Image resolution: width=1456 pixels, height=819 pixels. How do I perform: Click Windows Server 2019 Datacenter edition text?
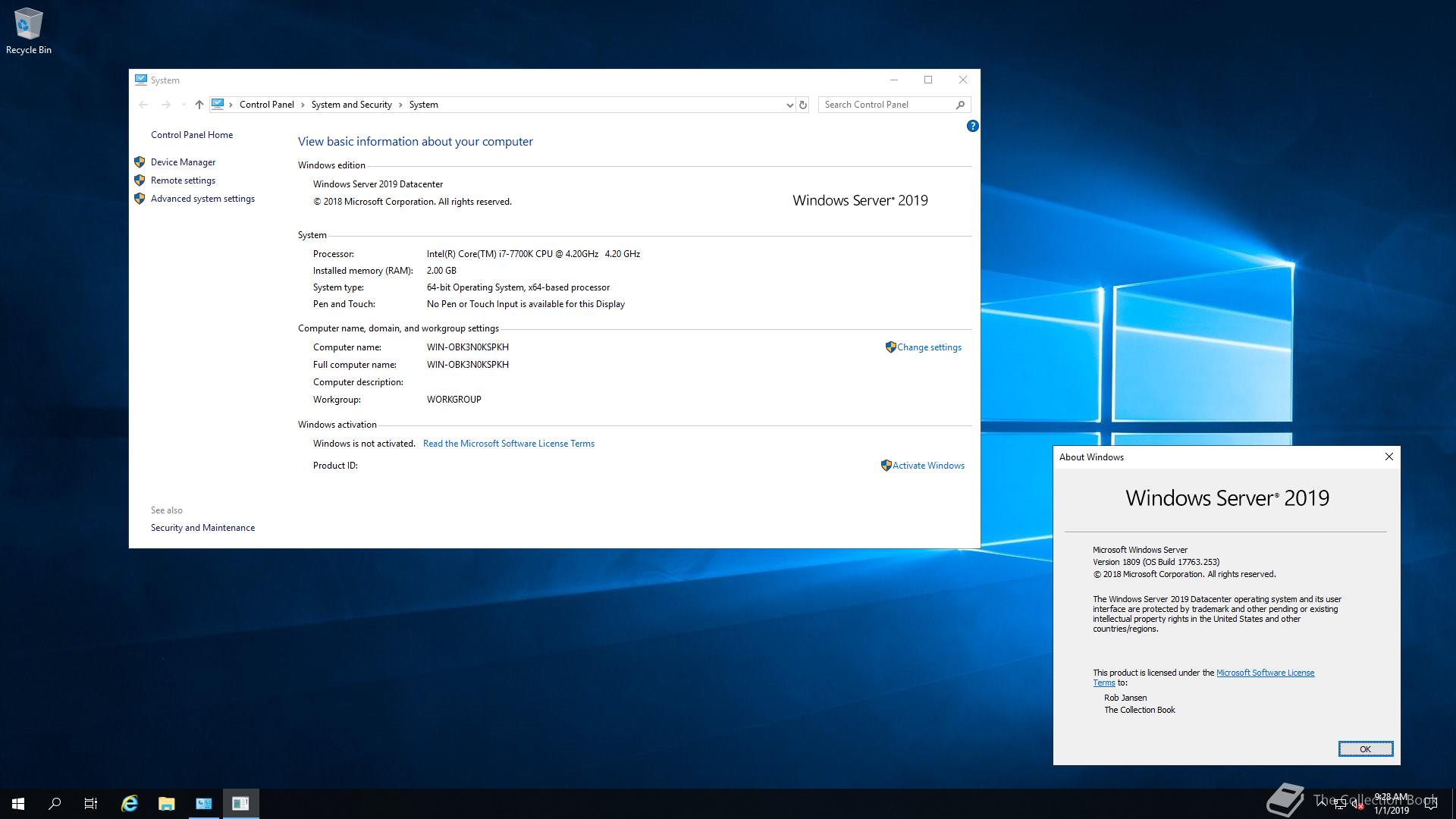(378, 184)
